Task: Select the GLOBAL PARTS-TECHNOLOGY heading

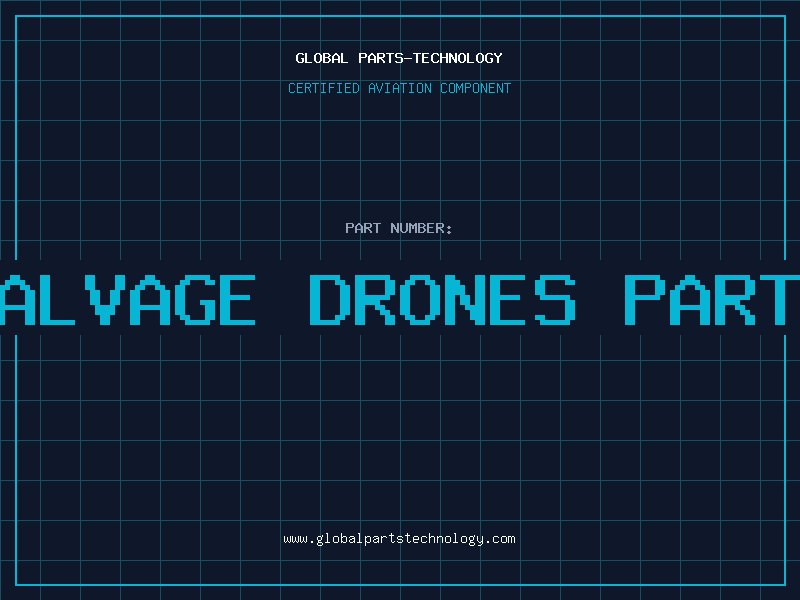Action: point(399,58)
